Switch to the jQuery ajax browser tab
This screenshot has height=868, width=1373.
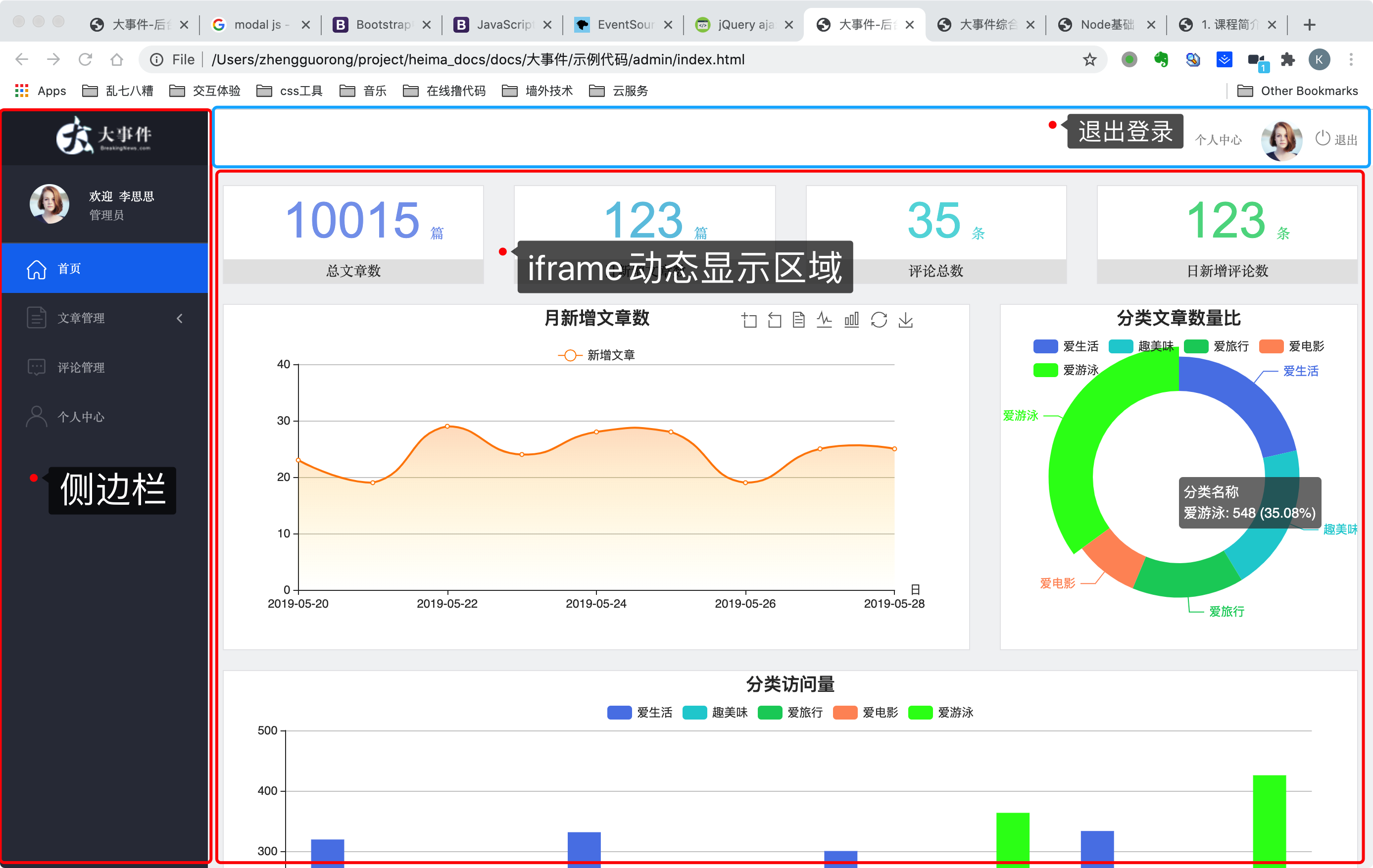(744, 25)
